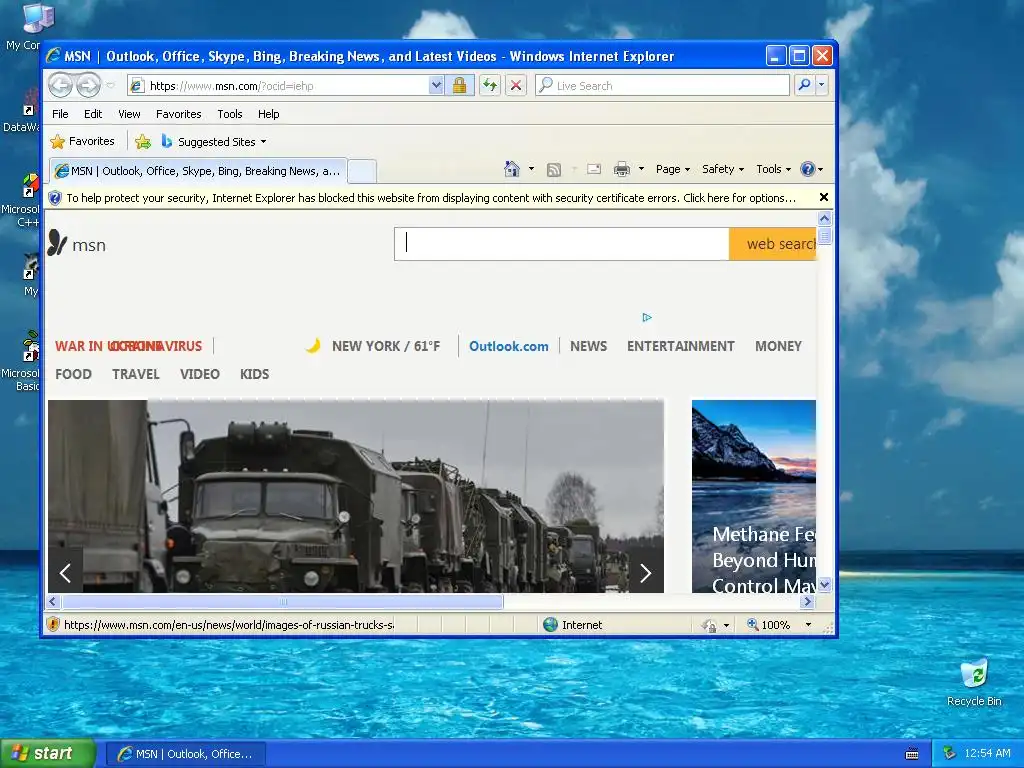Image resolution: width=1024 pixels, height=768 pixels.
Task: Click the Start button
Action: click(x=46, y=754)
